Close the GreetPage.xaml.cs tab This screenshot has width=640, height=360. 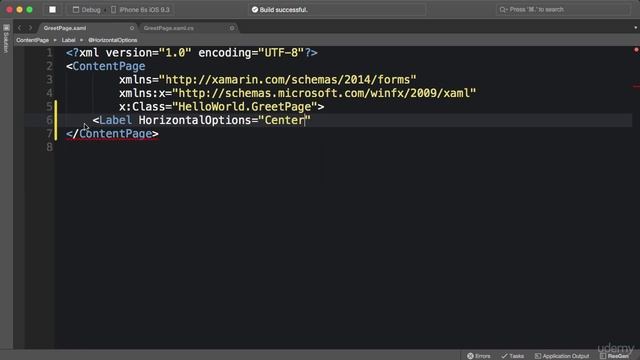point(232,28)
